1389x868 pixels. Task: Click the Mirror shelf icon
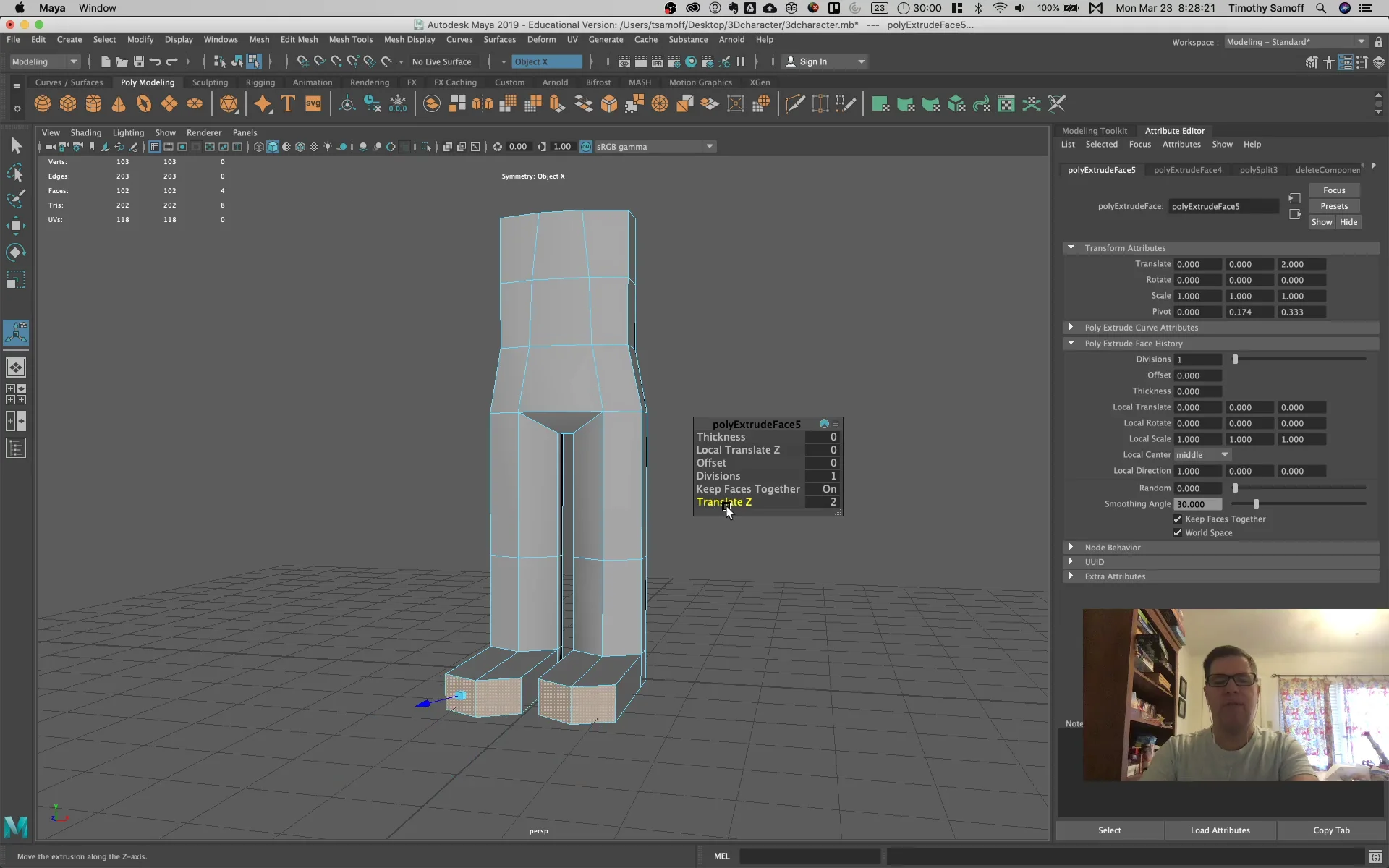(482, 104)
